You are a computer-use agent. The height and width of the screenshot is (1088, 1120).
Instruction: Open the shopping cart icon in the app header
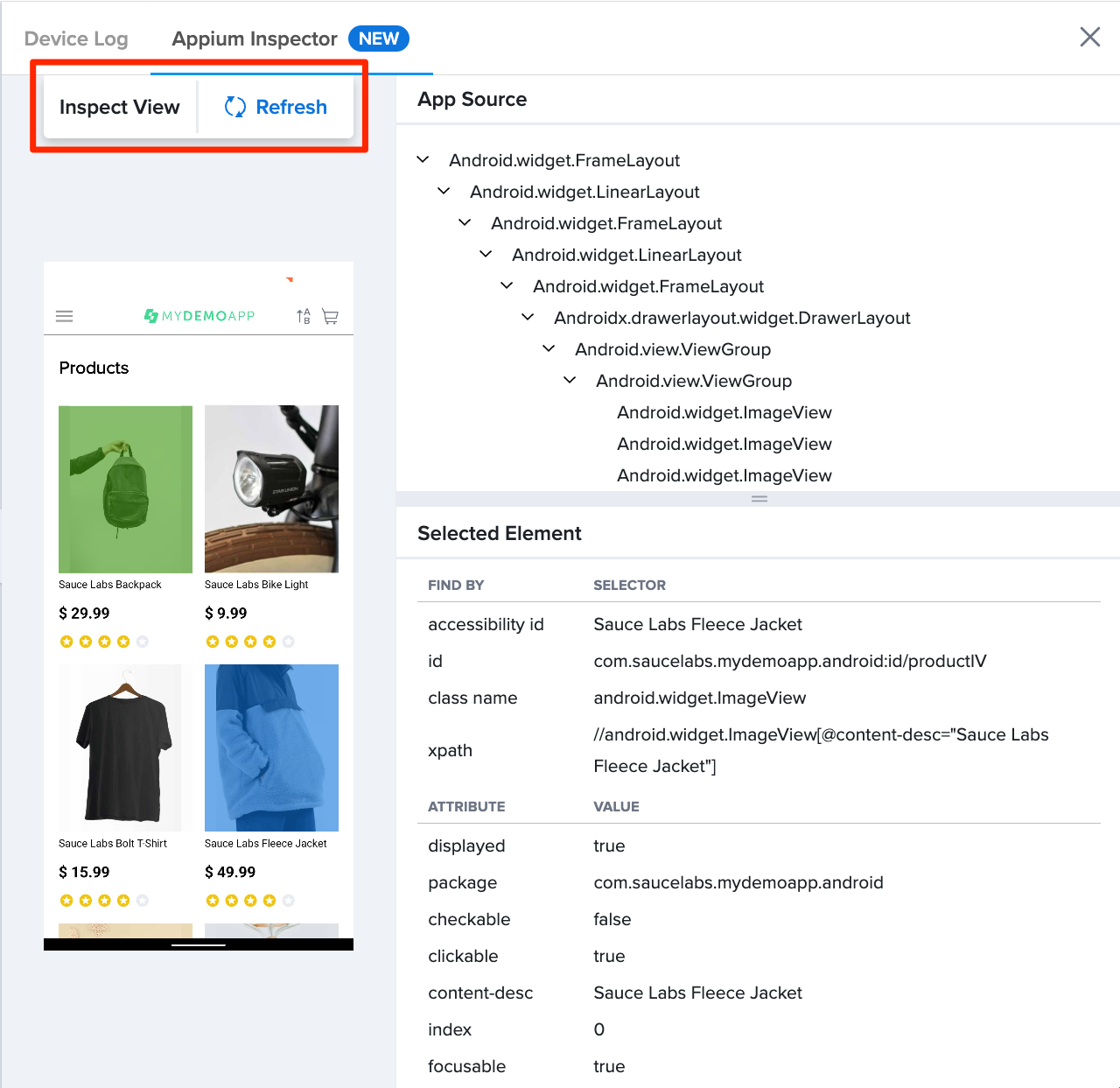coord(330,316)
